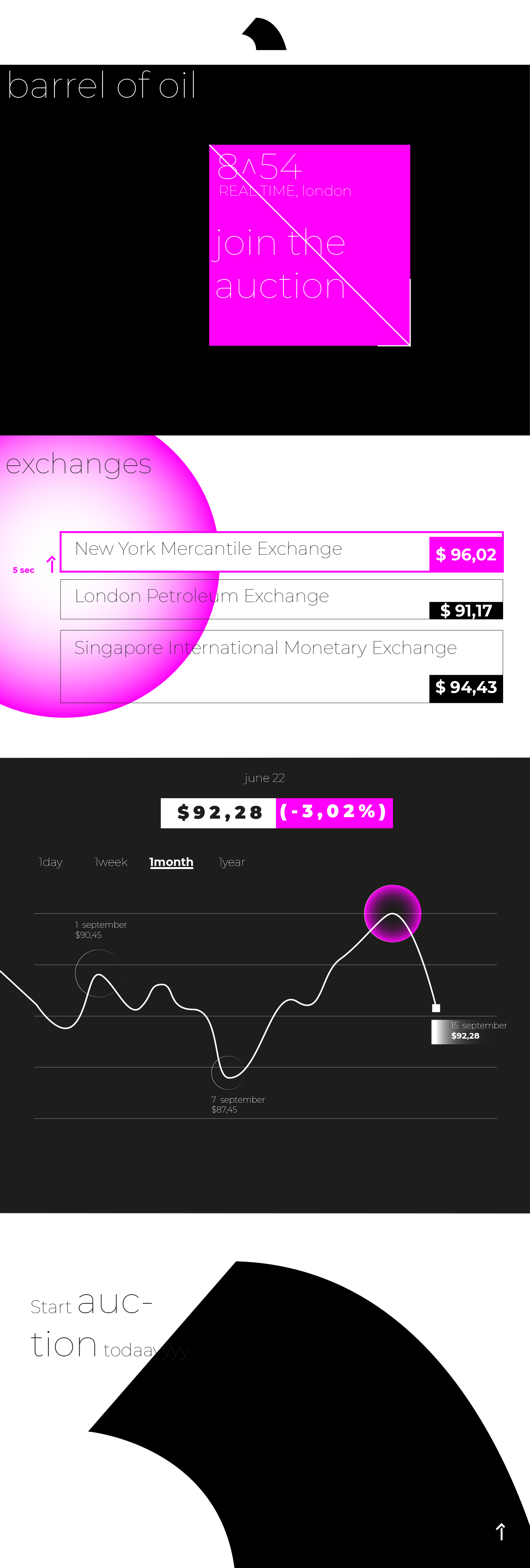
Task: Select the 1month chart range
Action: 171,862
